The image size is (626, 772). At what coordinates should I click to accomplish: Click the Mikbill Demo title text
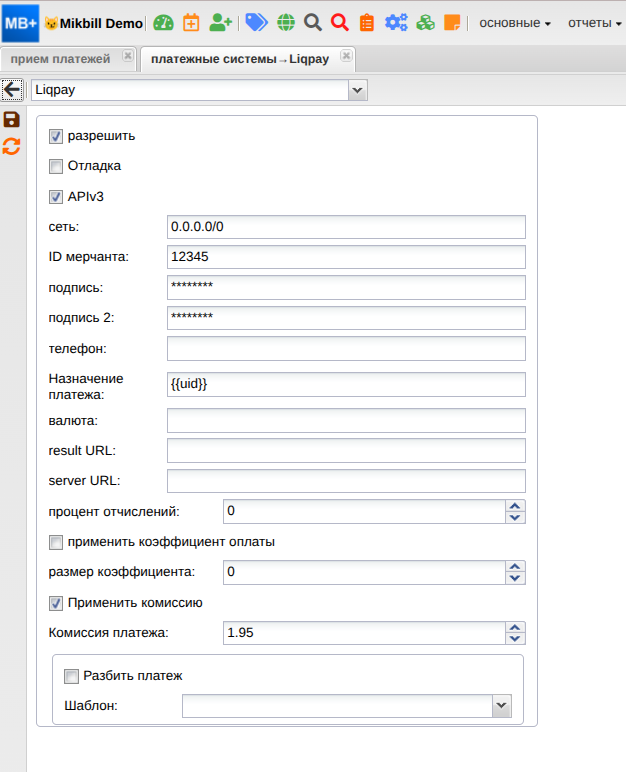101,23
